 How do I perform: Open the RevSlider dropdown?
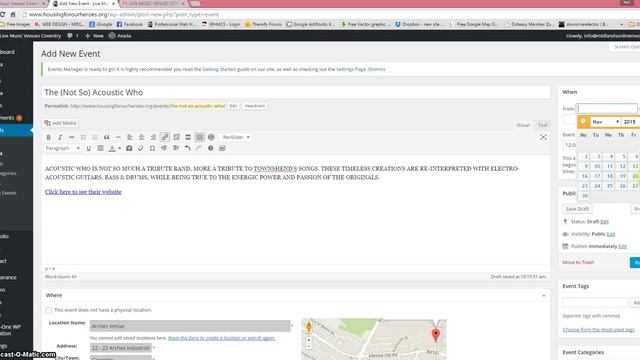(236, 137)
